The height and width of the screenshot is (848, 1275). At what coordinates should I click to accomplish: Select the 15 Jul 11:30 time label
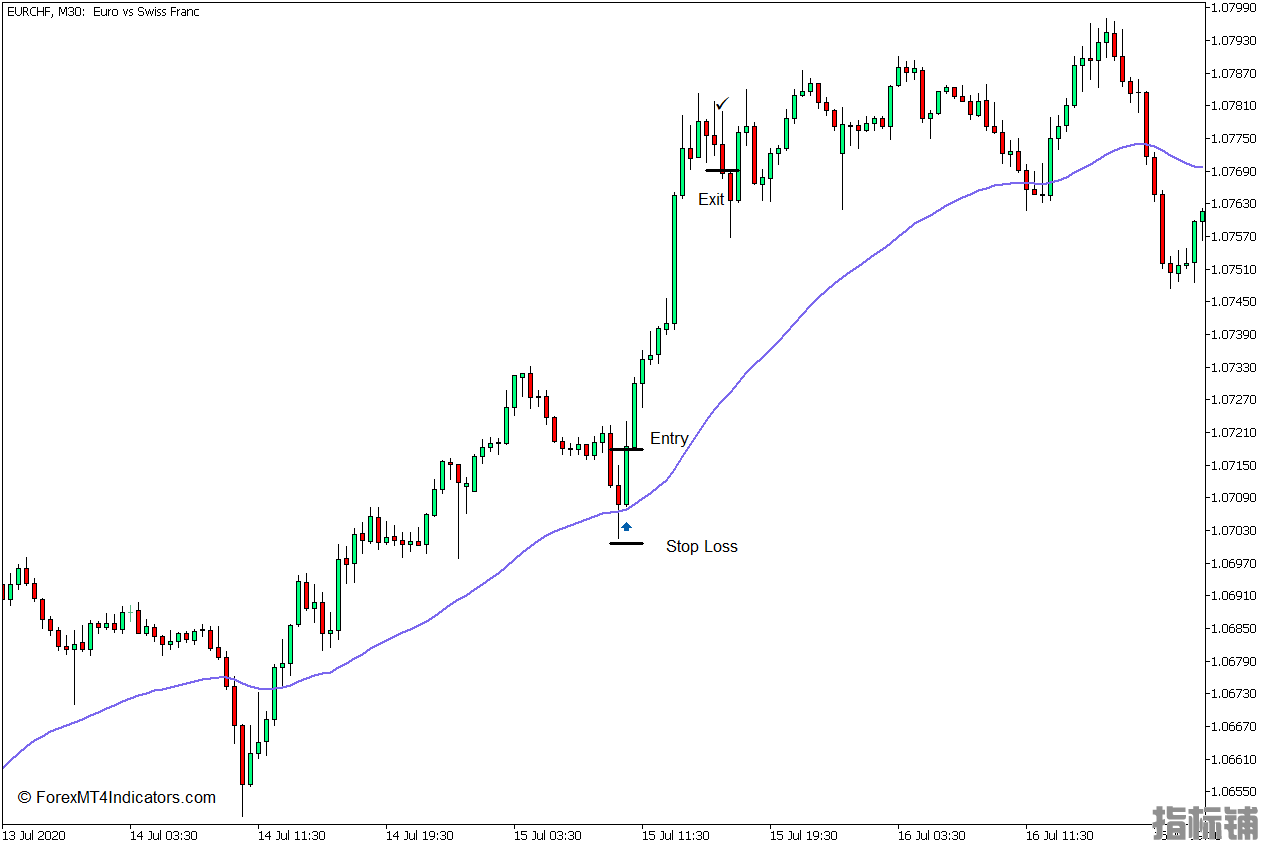pos(676,835)
